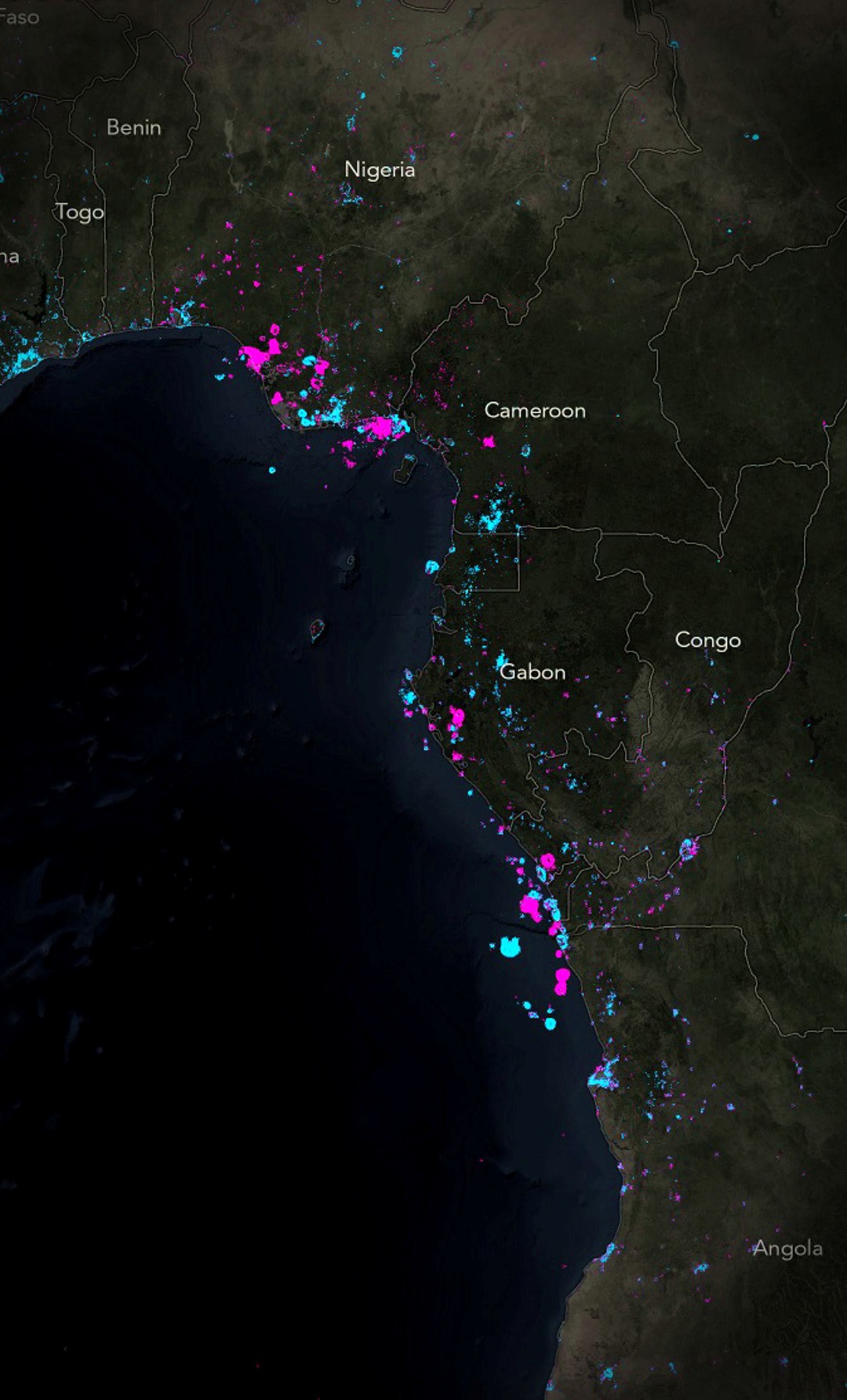The width and height of the screenshot is (847, 1400).
Task: Click the partial "Faso" label at top-left corner
Action: [19, 17]
